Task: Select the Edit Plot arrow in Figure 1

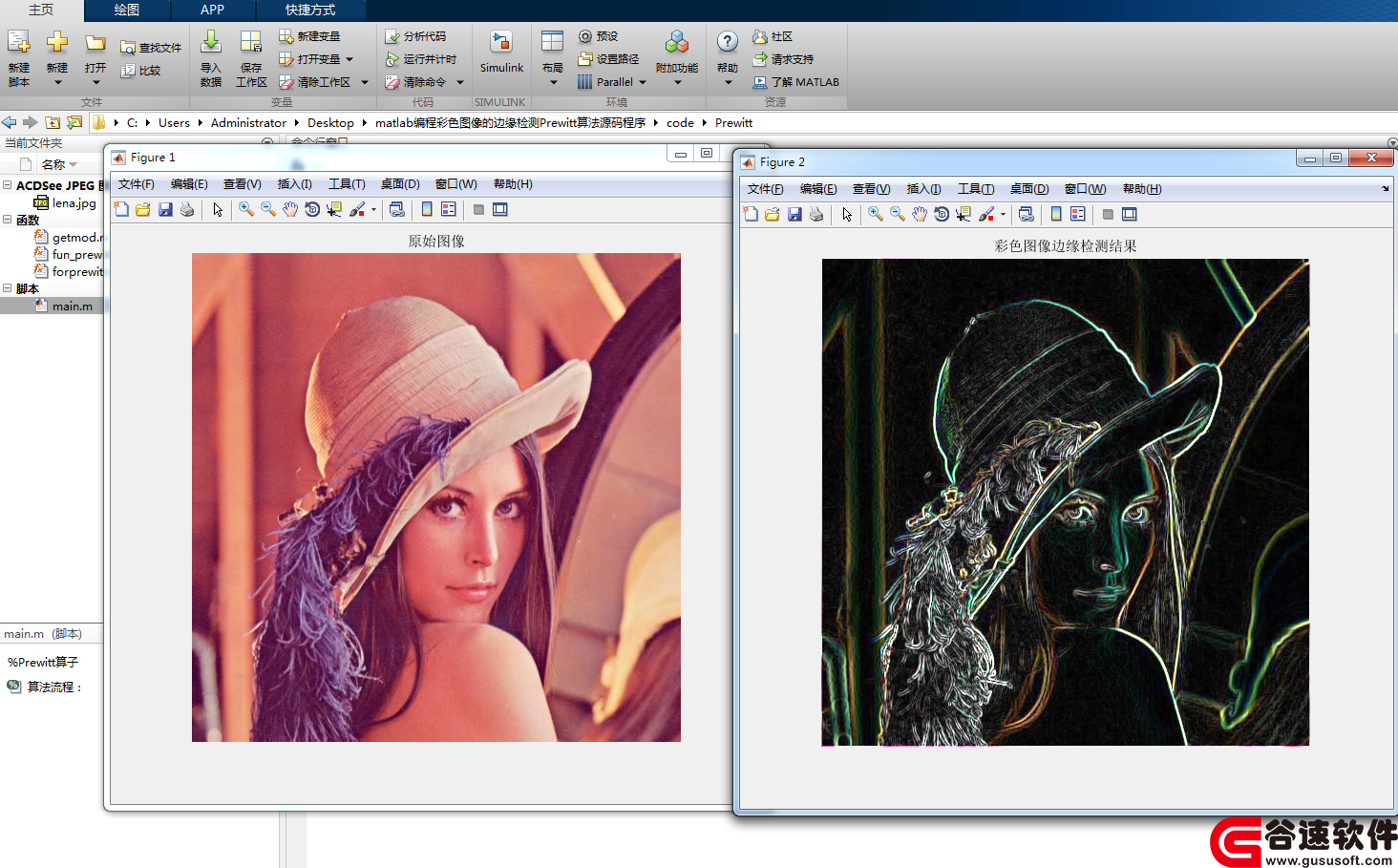Action: [x=218, y=209]
